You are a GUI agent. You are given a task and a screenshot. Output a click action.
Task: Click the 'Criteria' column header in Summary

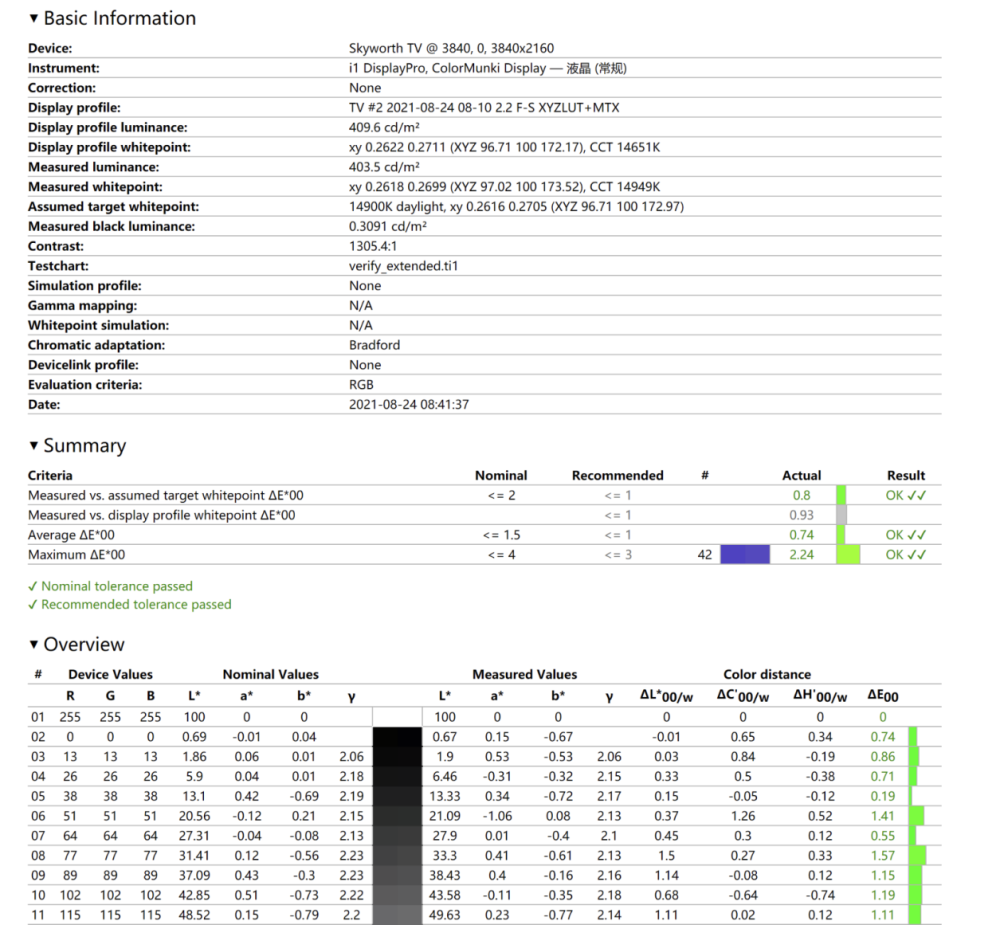(x=50, y=475)
